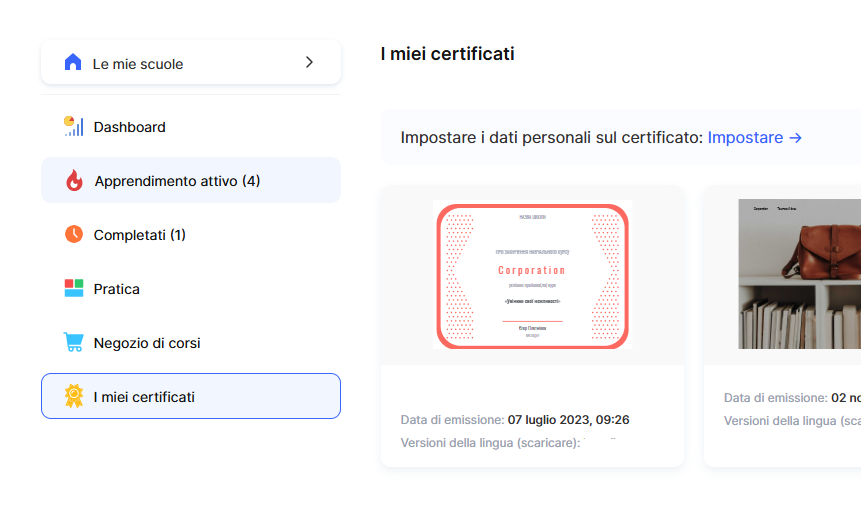Click the Dashboard chart icon

coord(73,127)
